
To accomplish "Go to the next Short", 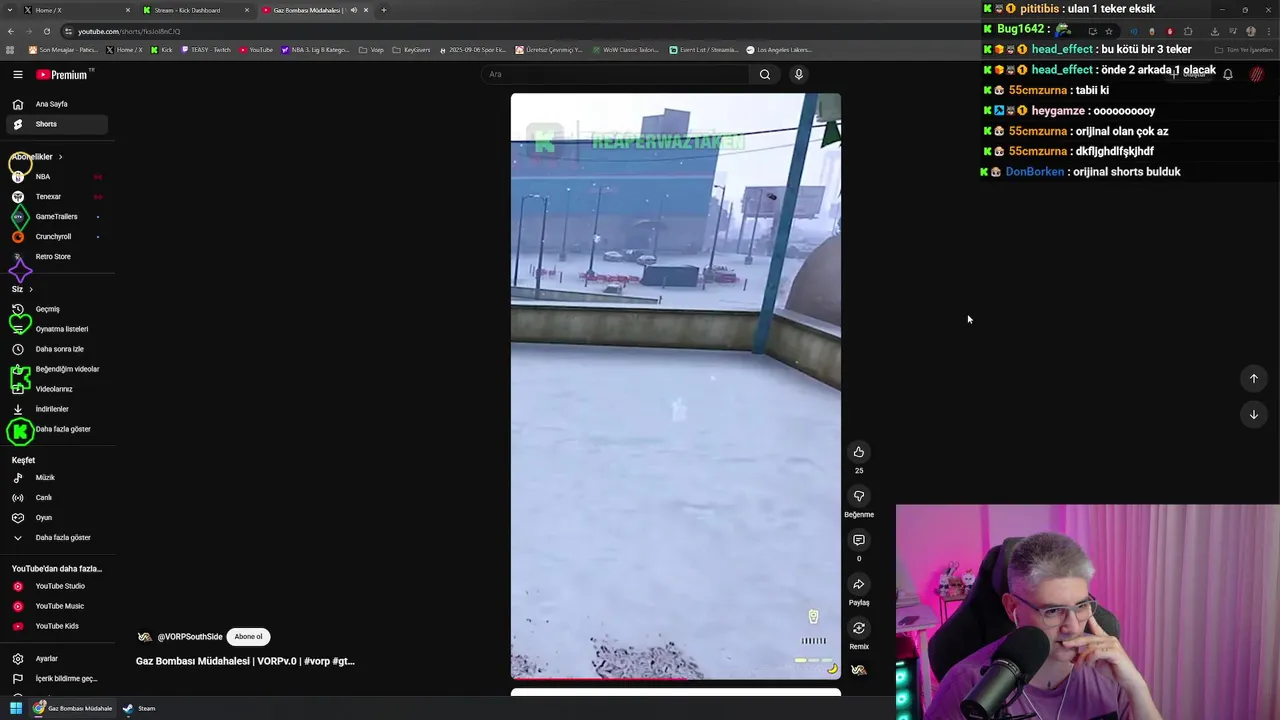I will point(1253,414).
